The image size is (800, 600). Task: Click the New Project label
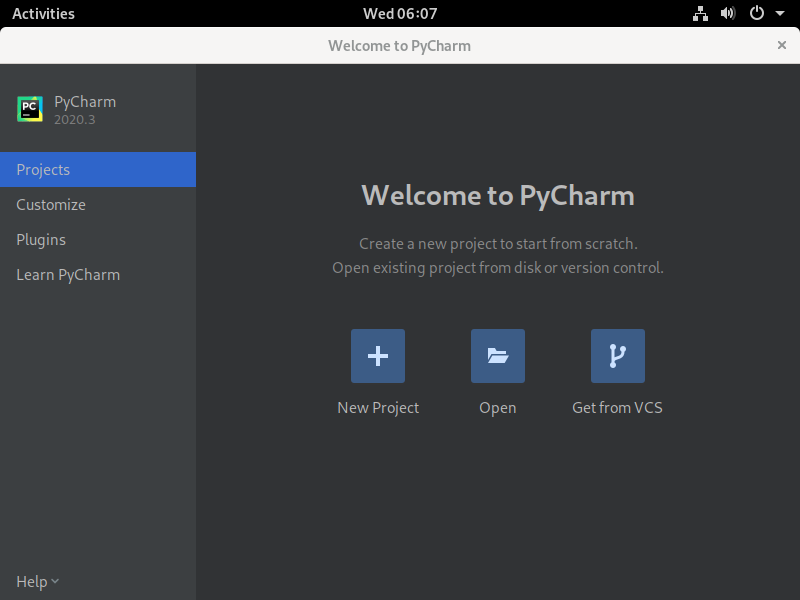378,408
